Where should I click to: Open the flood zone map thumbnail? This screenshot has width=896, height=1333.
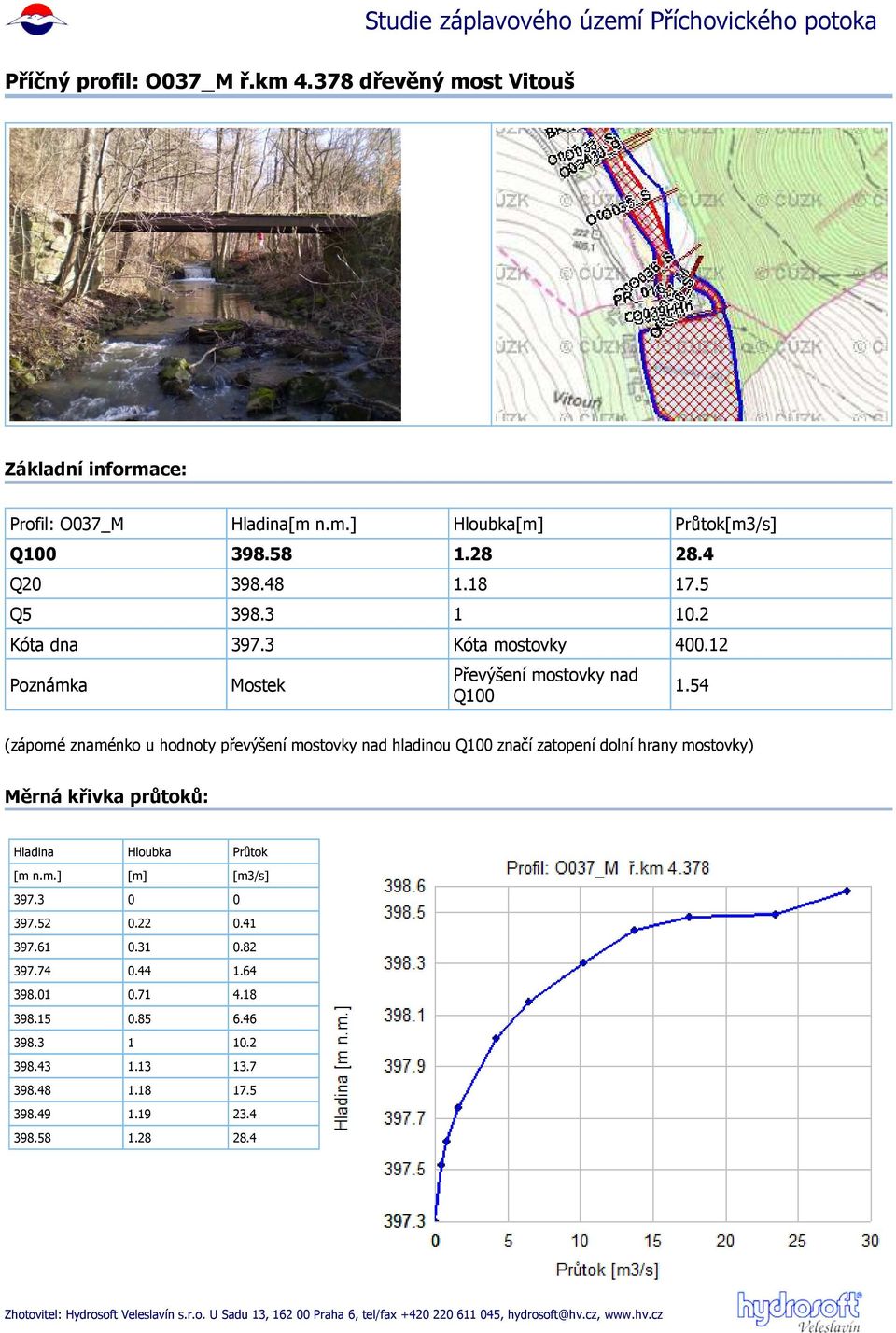(x=690, y=274)
